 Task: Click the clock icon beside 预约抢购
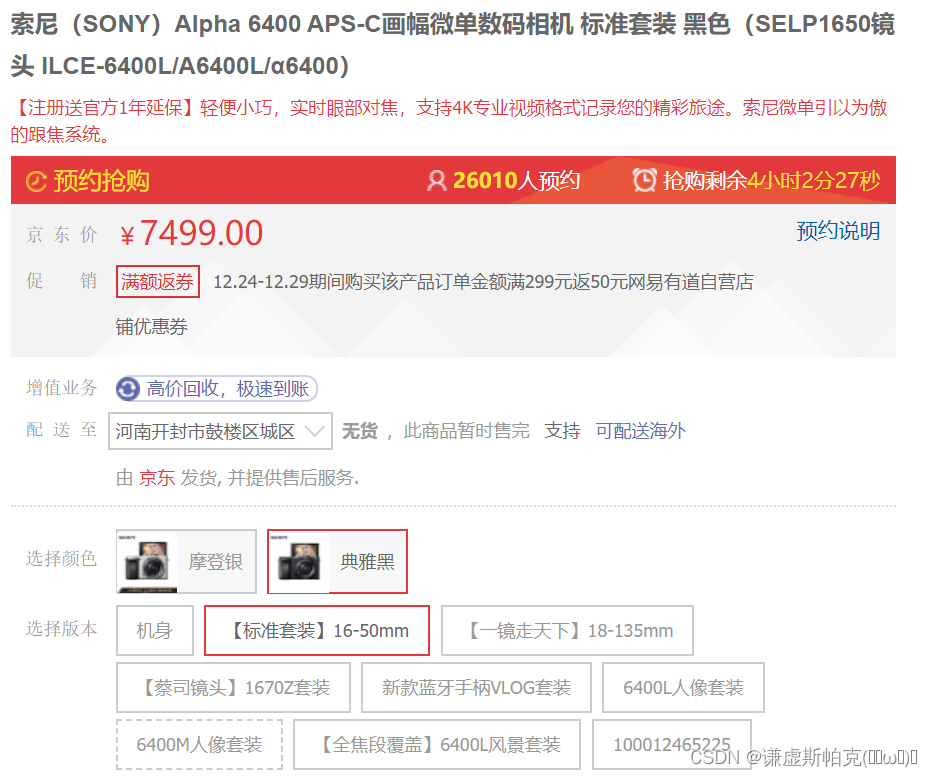36,181
